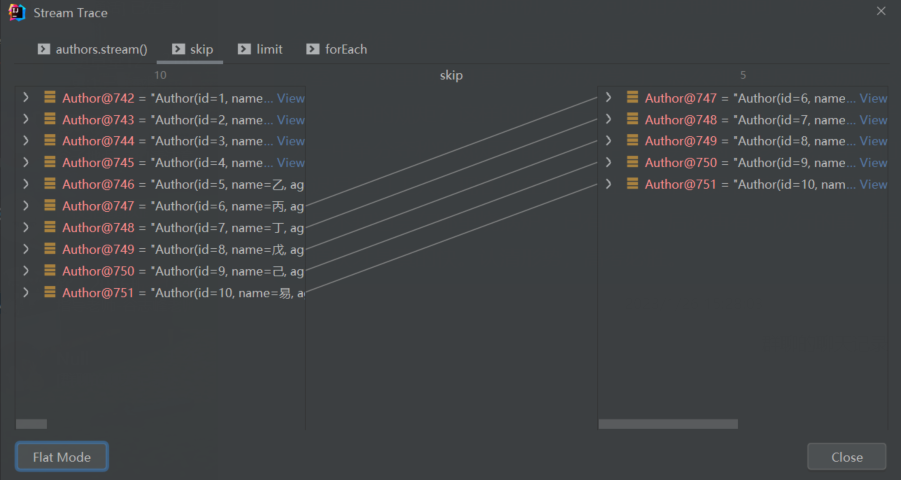Expand Author@748 in the right list
The width and height of the screenshot is (901, 480).
[608, 120]
